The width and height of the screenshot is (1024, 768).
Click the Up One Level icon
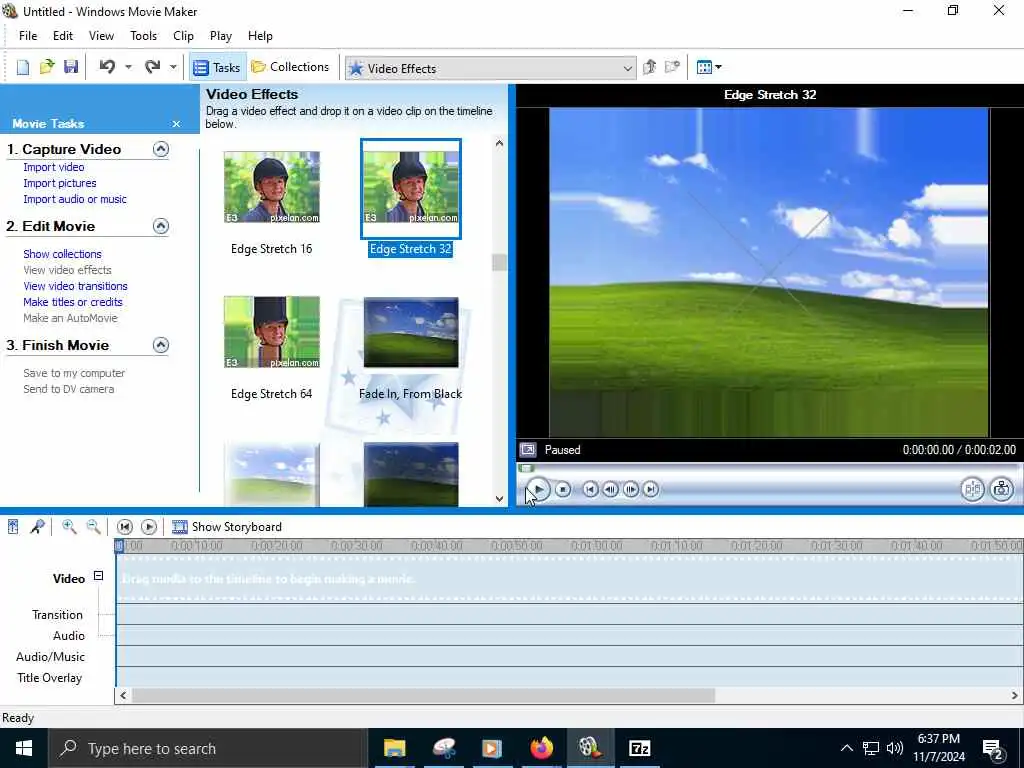649,67
